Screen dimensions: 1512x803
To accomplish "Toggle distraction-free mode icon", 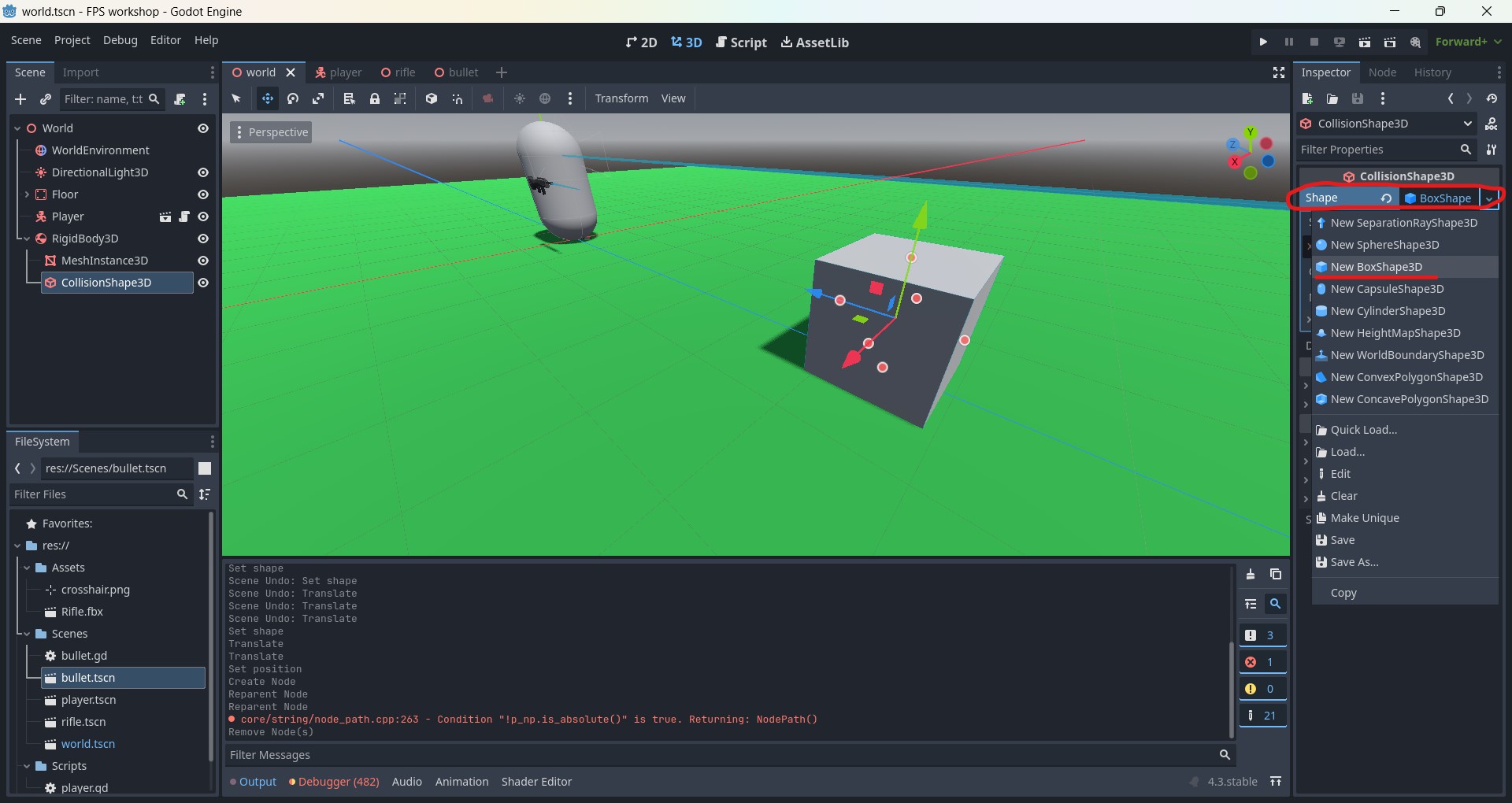I will (1279, 72).
